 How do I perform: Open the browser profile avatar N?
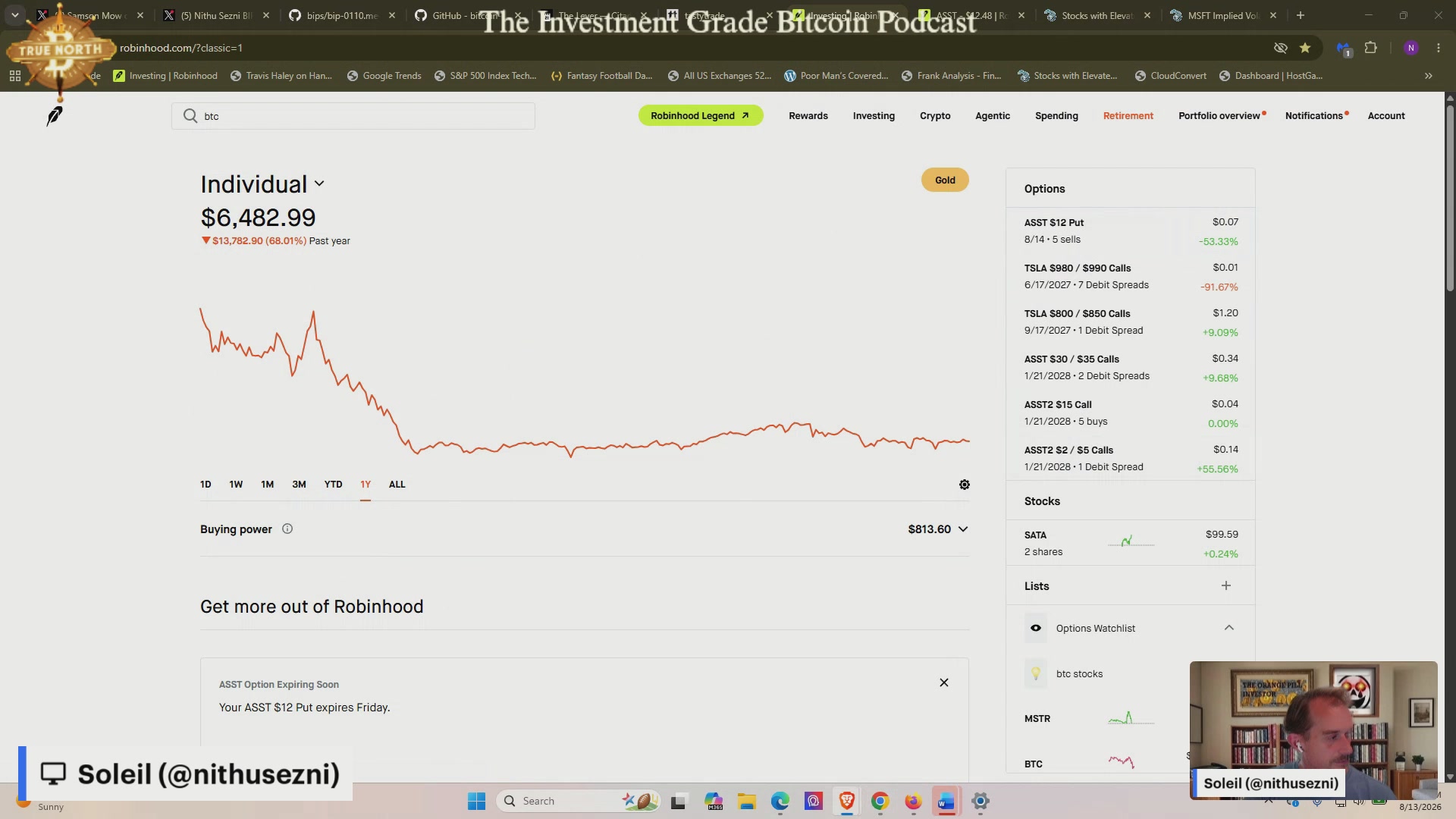pyautogui.click(x=1410, y=48)
